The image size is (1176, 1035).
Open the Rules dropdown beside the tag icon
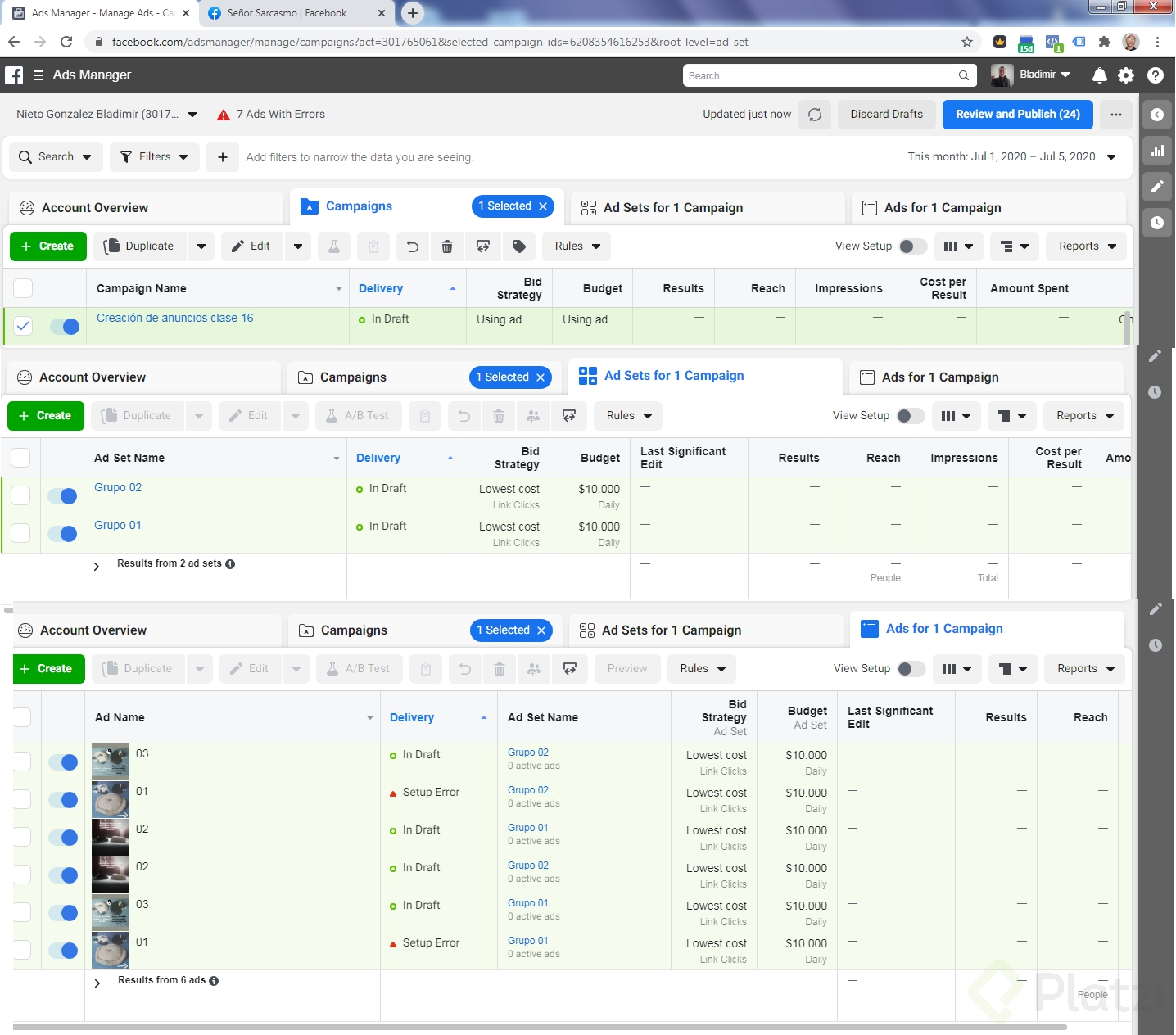coord(577,246)
